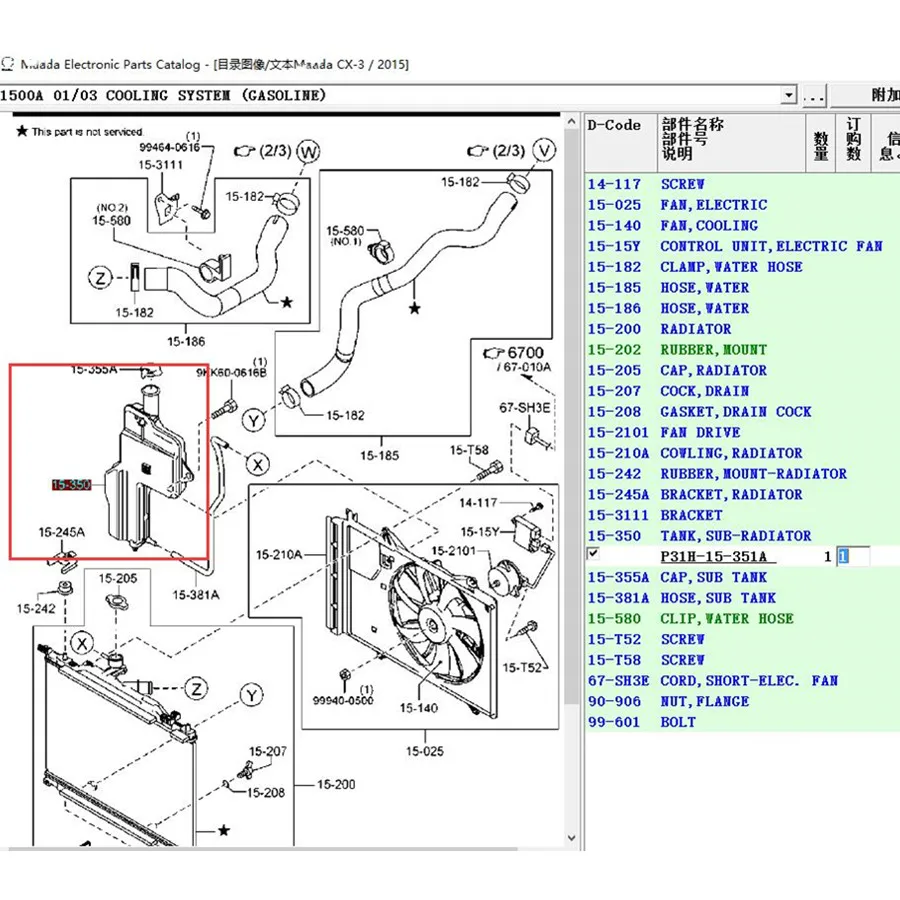Toggle checkbox for part P31H-15-351A
This screenshot has height=900, width=900.
pyautogui.click(x=593, y=554)
